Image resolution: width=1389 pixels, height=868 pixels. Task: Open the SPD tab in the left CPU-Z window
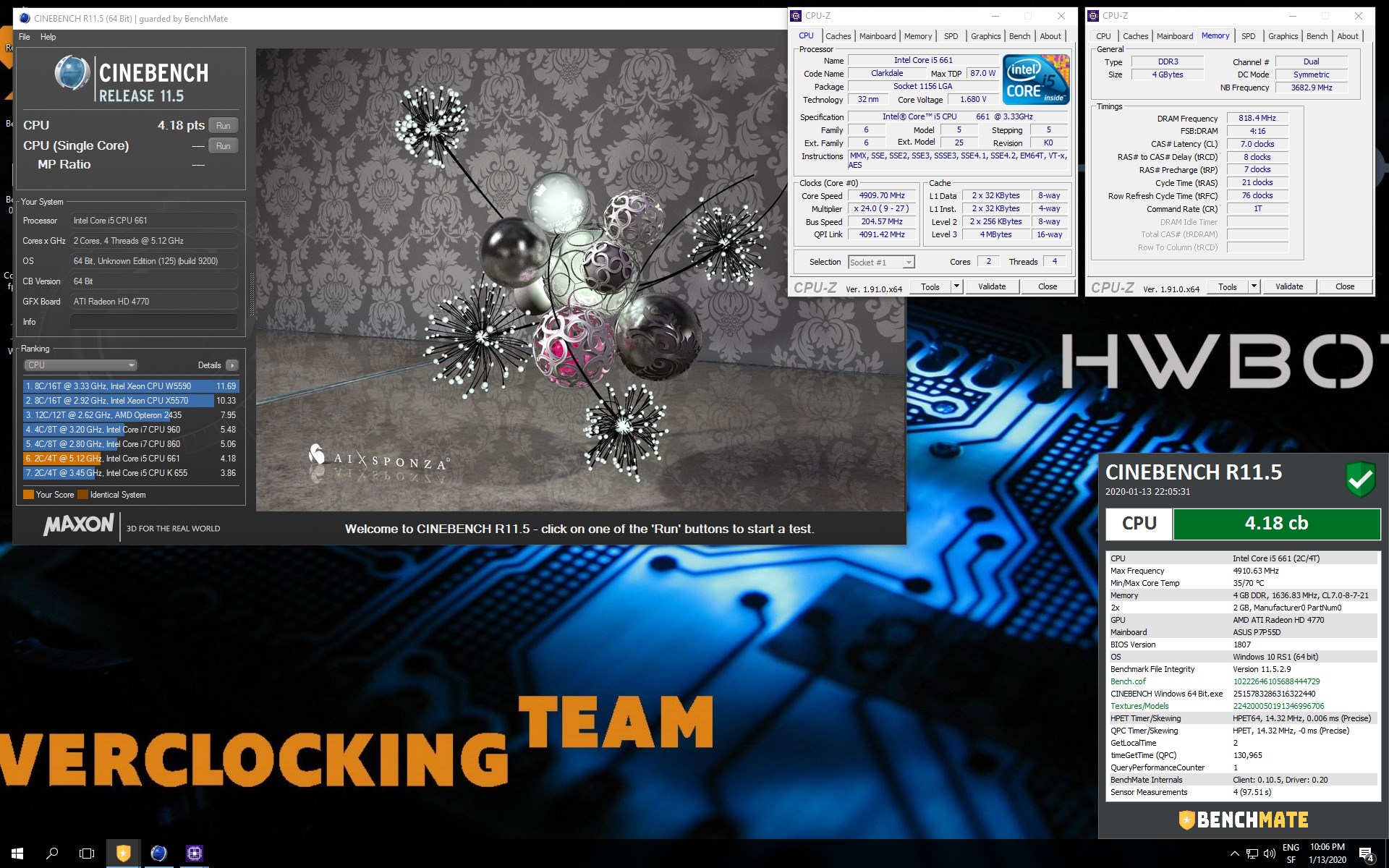951,36
